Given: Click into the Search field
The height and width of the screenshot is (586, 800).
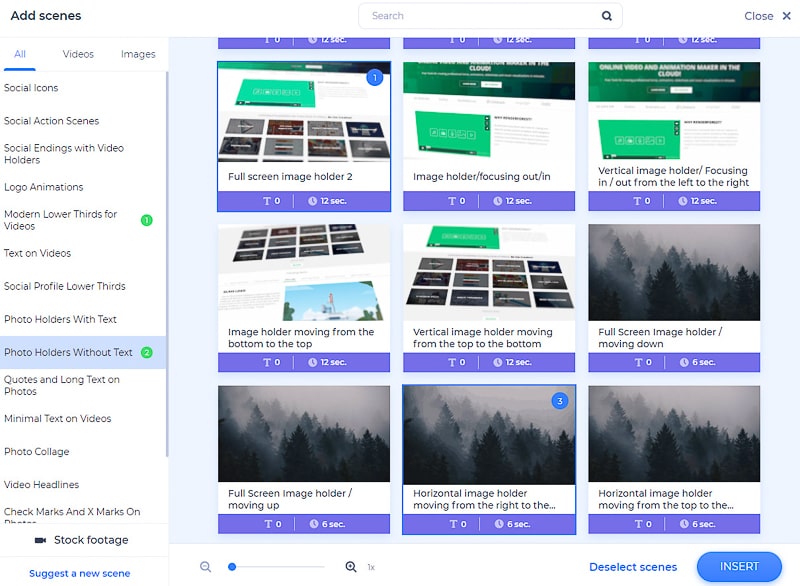Looking at the screenshot, I should pos(490,16).
